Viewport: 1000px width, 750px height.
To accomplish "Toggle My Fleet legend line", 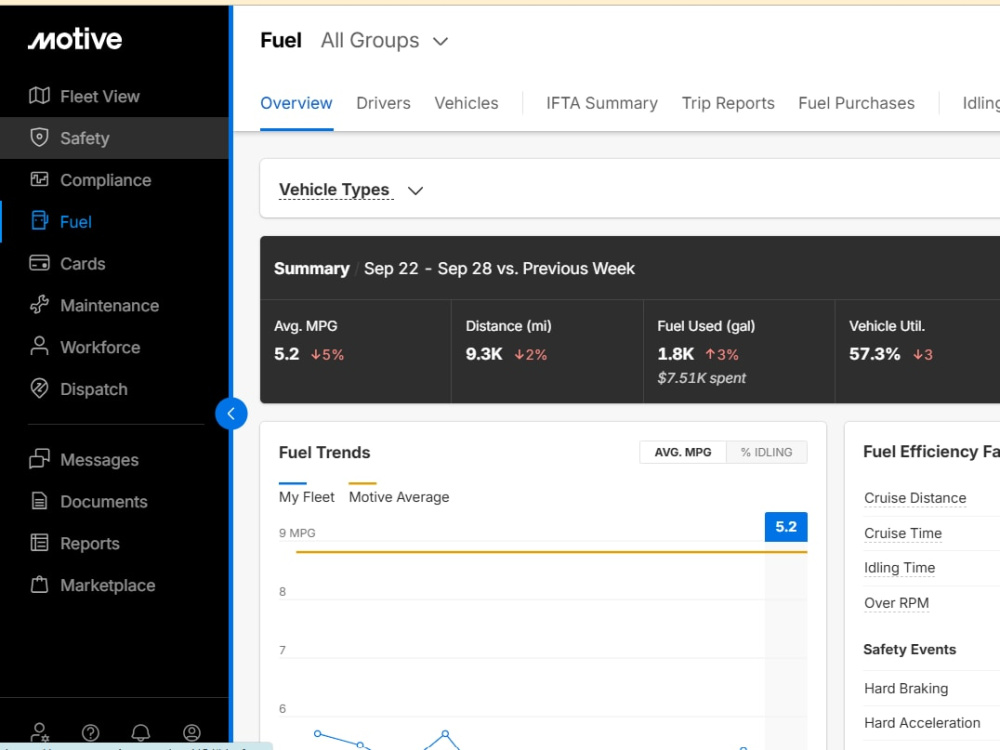I will point(306,494).
